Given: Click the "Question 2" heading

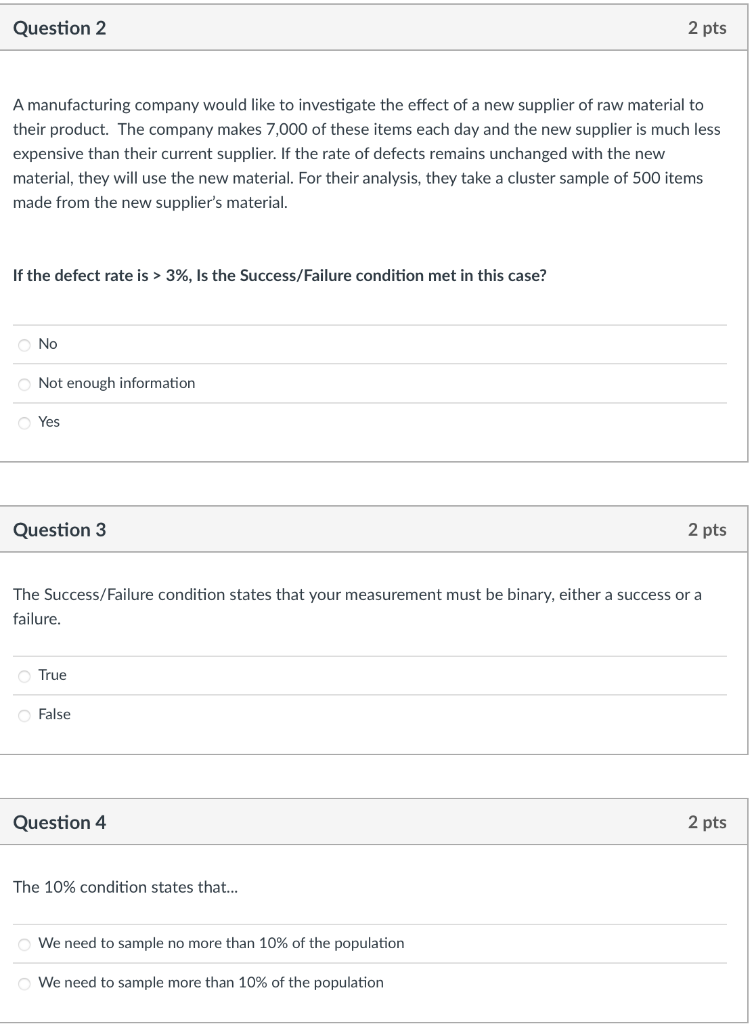Looking at the screenshot, I should click(x=59, y=29).
